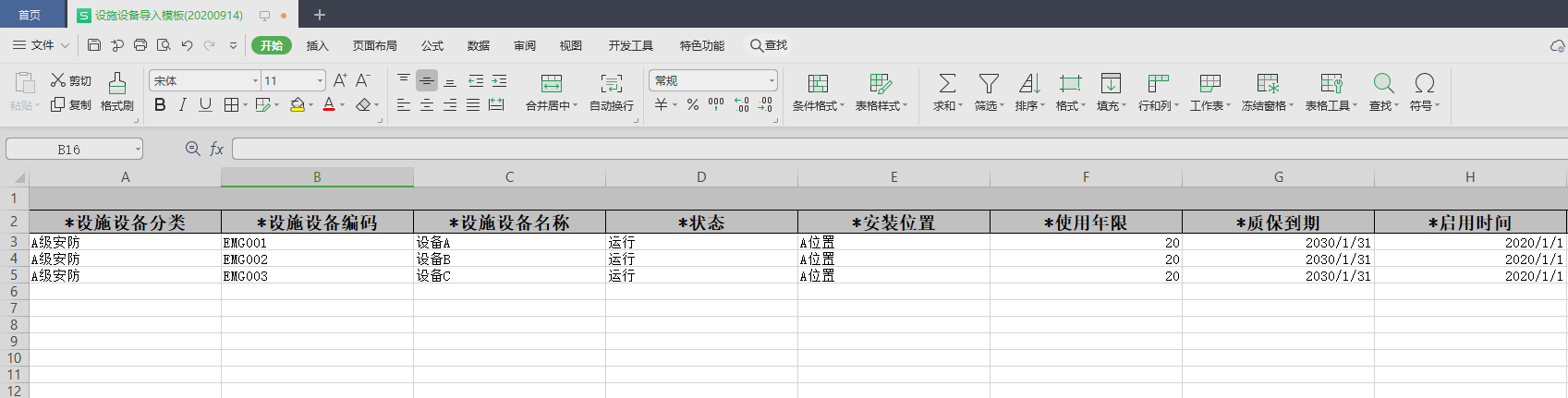The height and width of the screenshot is (398, 1568).
Task: Toggle bold formatting
Action: [160, 105]
